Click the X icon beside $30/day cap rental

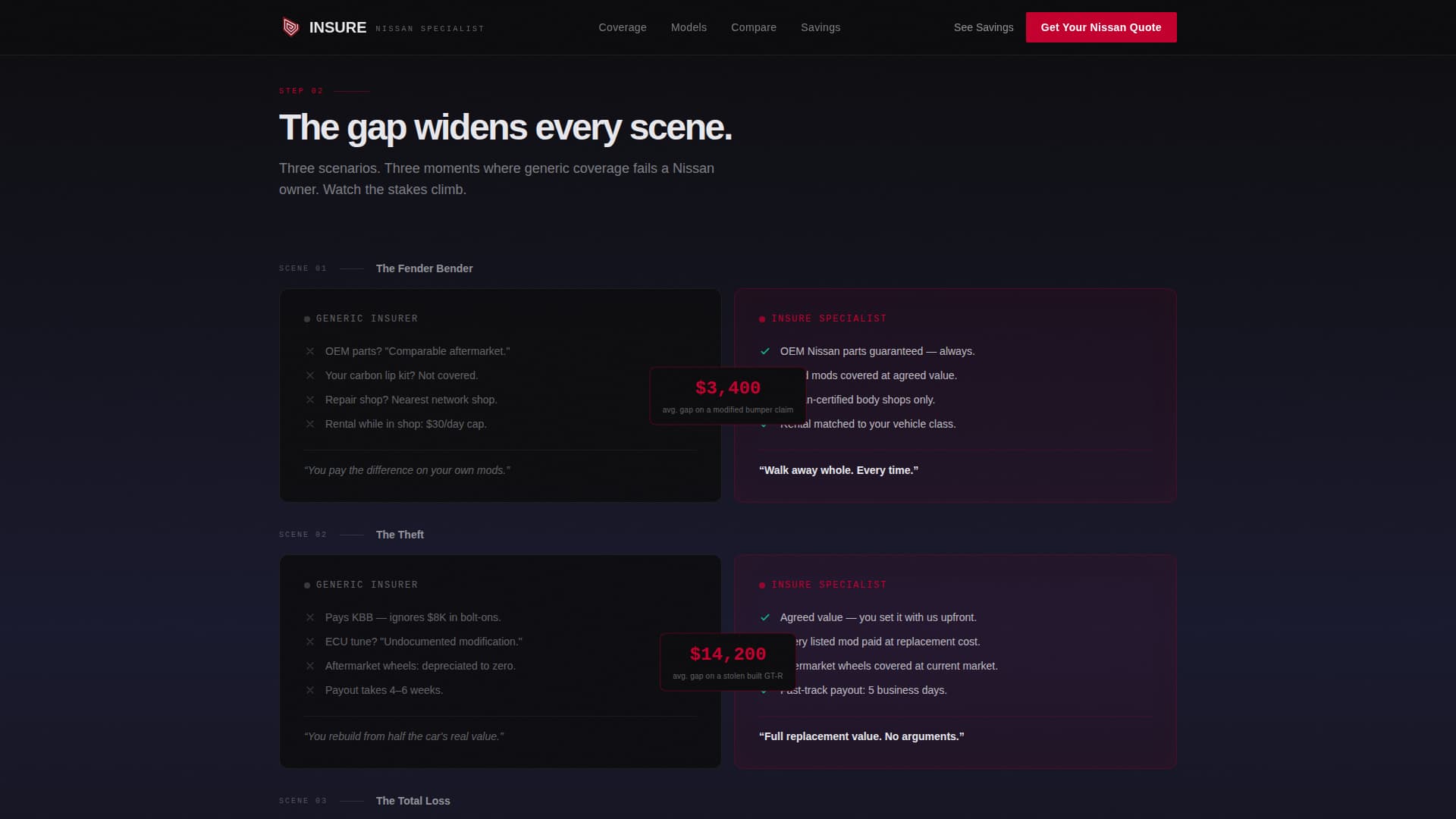pyautogui.click(x=310, y=424)
